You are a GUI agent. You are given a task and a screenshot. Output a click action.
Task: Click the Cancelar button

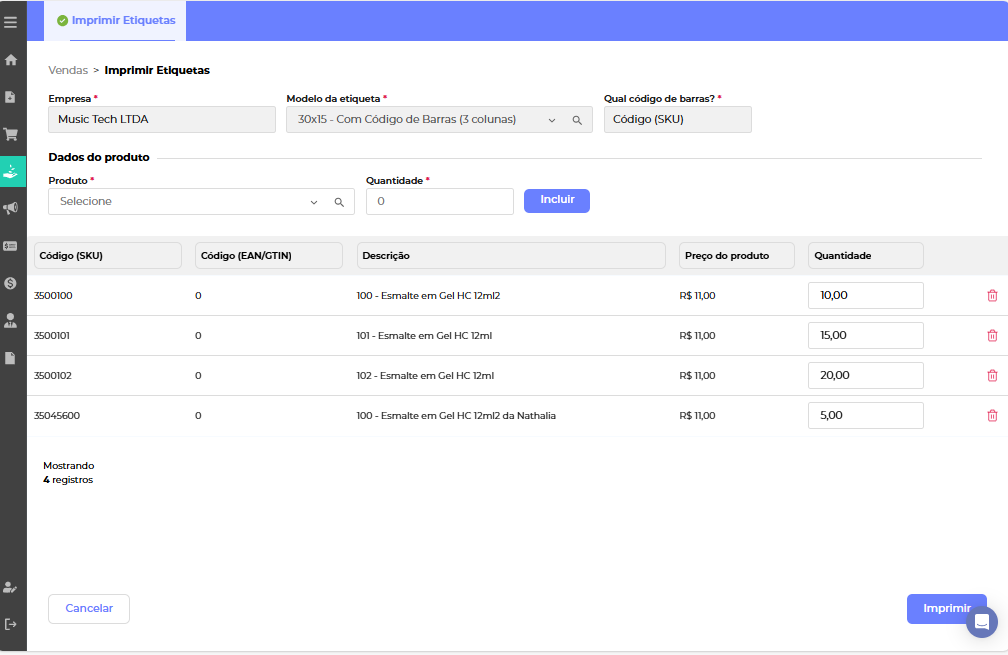point(89,608)
